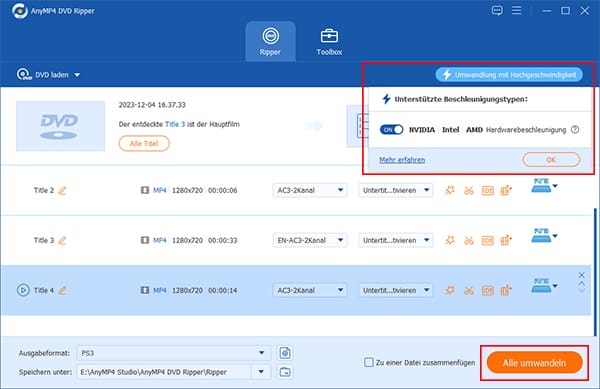Click the effects star icon for Title 3
The image size is (600, 389).
coord(450,240)
